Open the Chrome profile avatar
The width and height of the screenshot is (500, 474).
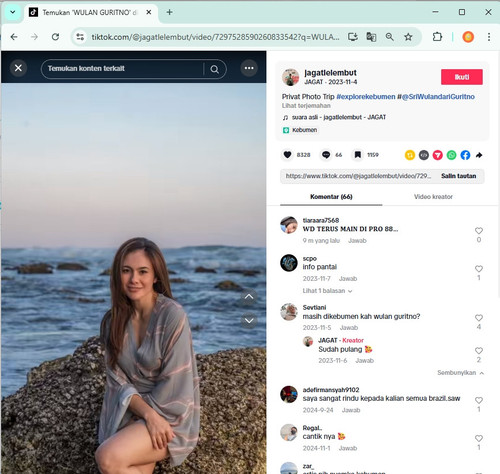[x=468, y=37]
